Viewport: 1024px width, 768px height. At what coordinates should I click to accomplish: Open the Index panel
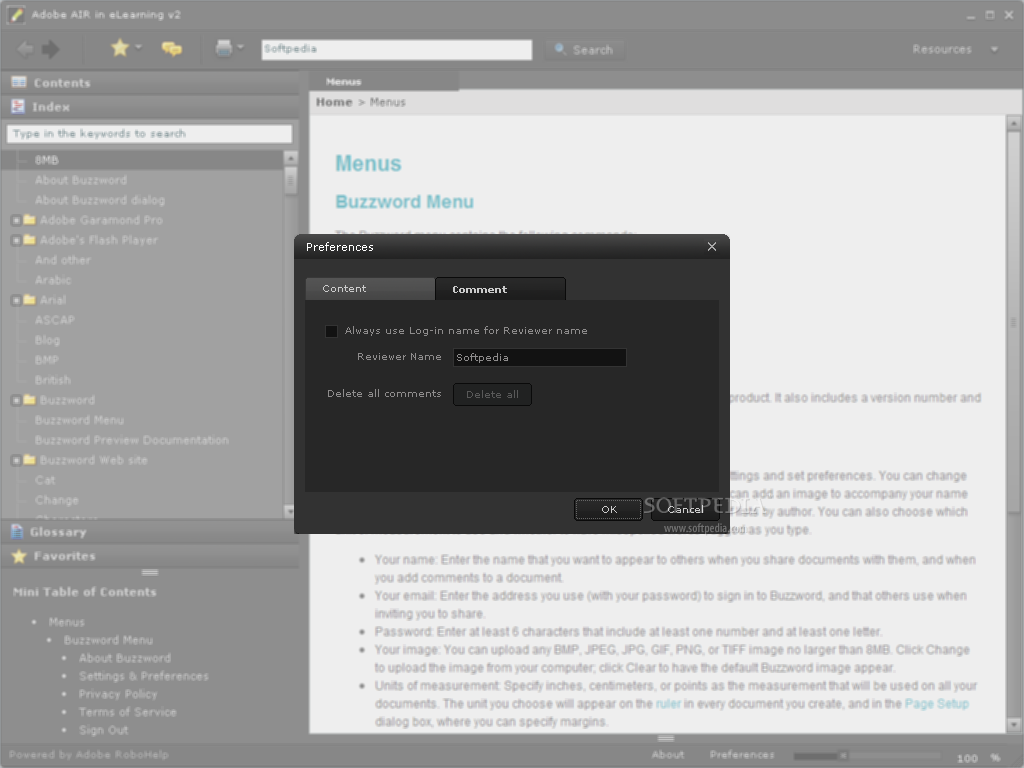tap(150, 107)
